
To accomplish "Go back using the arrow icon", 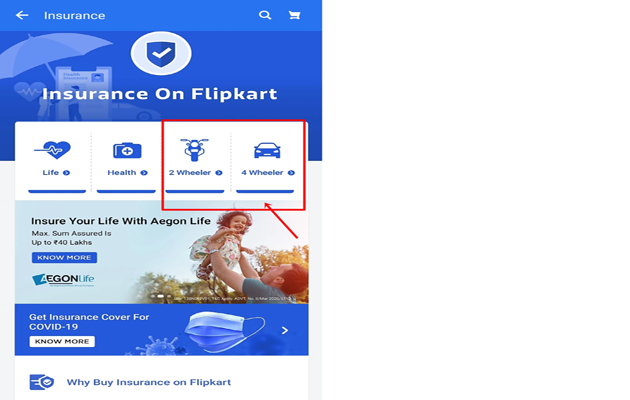I will tap(22, 15).
